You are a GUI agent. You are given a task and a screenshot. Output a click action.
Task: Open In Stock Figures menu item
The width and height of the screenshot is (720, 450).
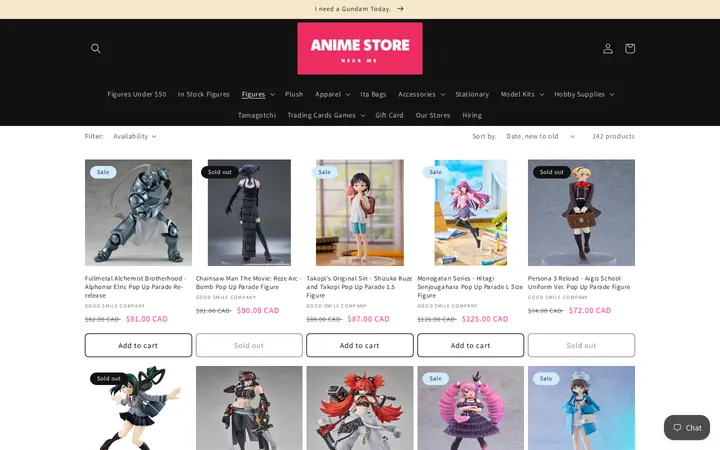pos(203,94)
